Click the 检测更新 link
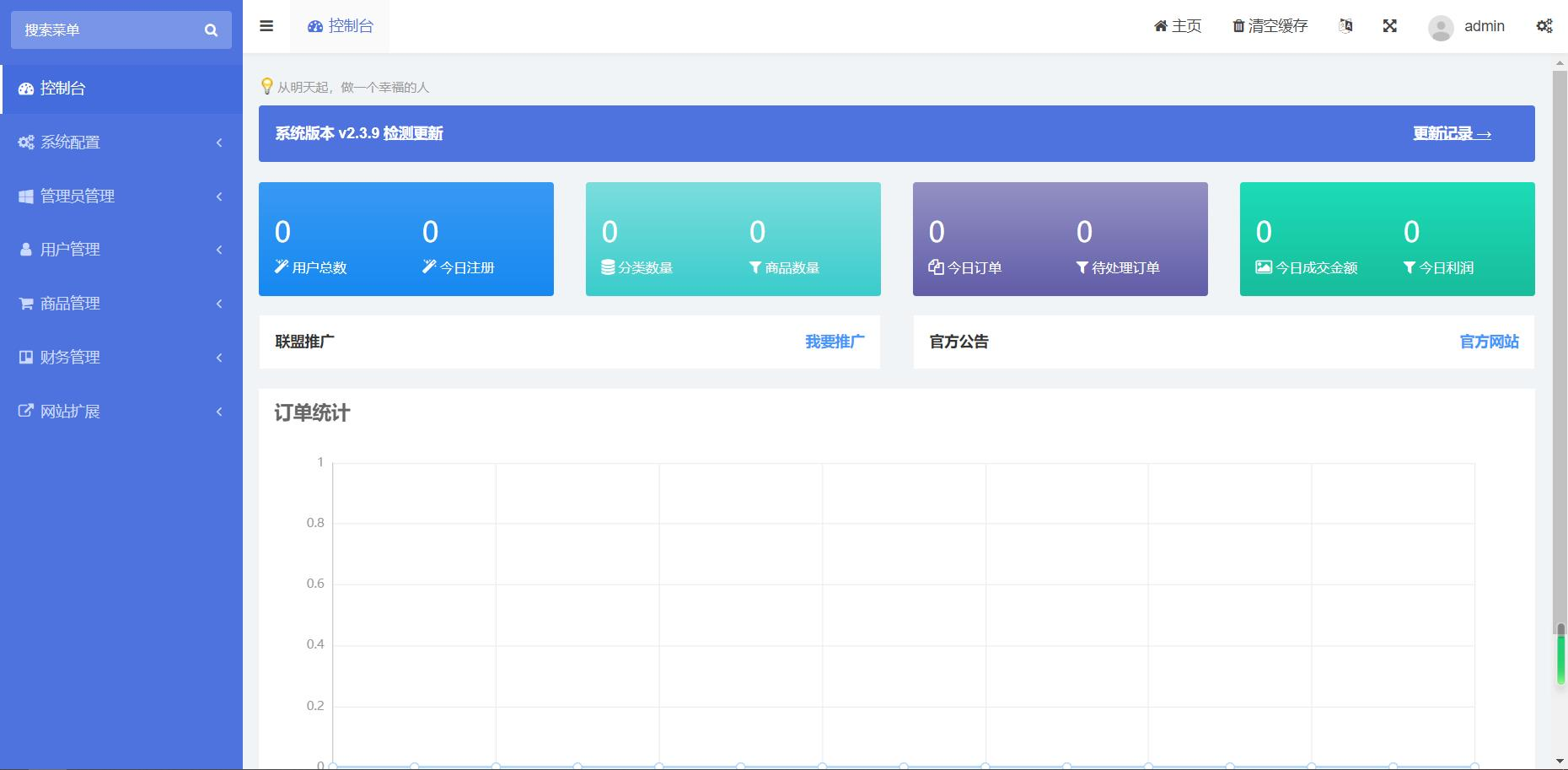 point(413,133)
